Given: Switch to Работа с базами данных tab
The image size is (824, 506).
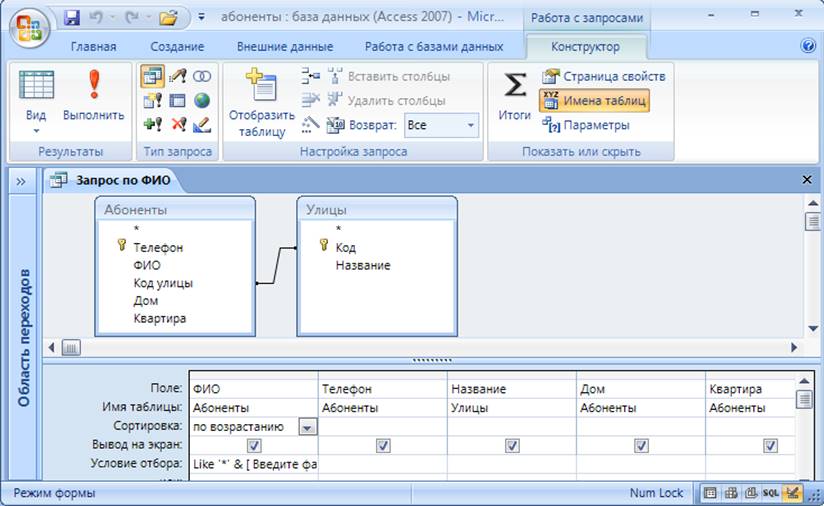Looking at the screenshot, I should click(x=434, y=46).
